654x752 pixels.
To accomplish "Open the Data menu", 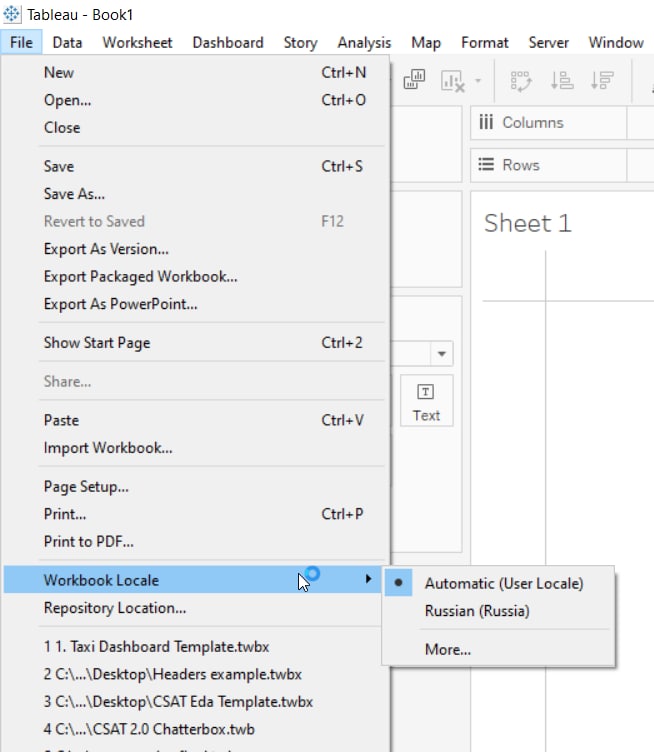I will pyautogui.click(x=67, y=43).
